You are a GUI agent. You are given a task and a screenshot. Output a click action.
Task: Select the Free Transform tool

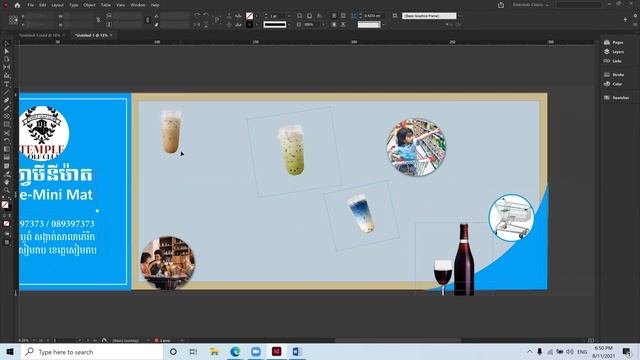tap(7, 141)
